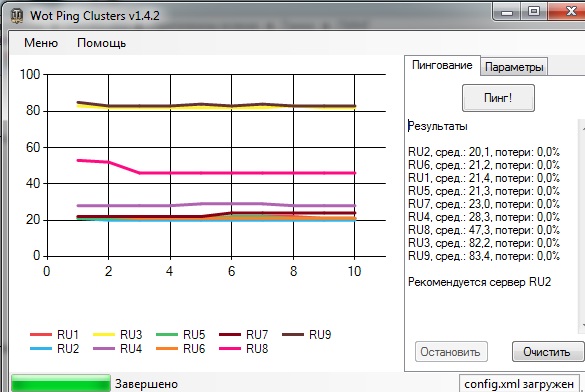This screenshot has width=585, height=392.
Task: Click the Пинг! button
Action: click(498, 98)
